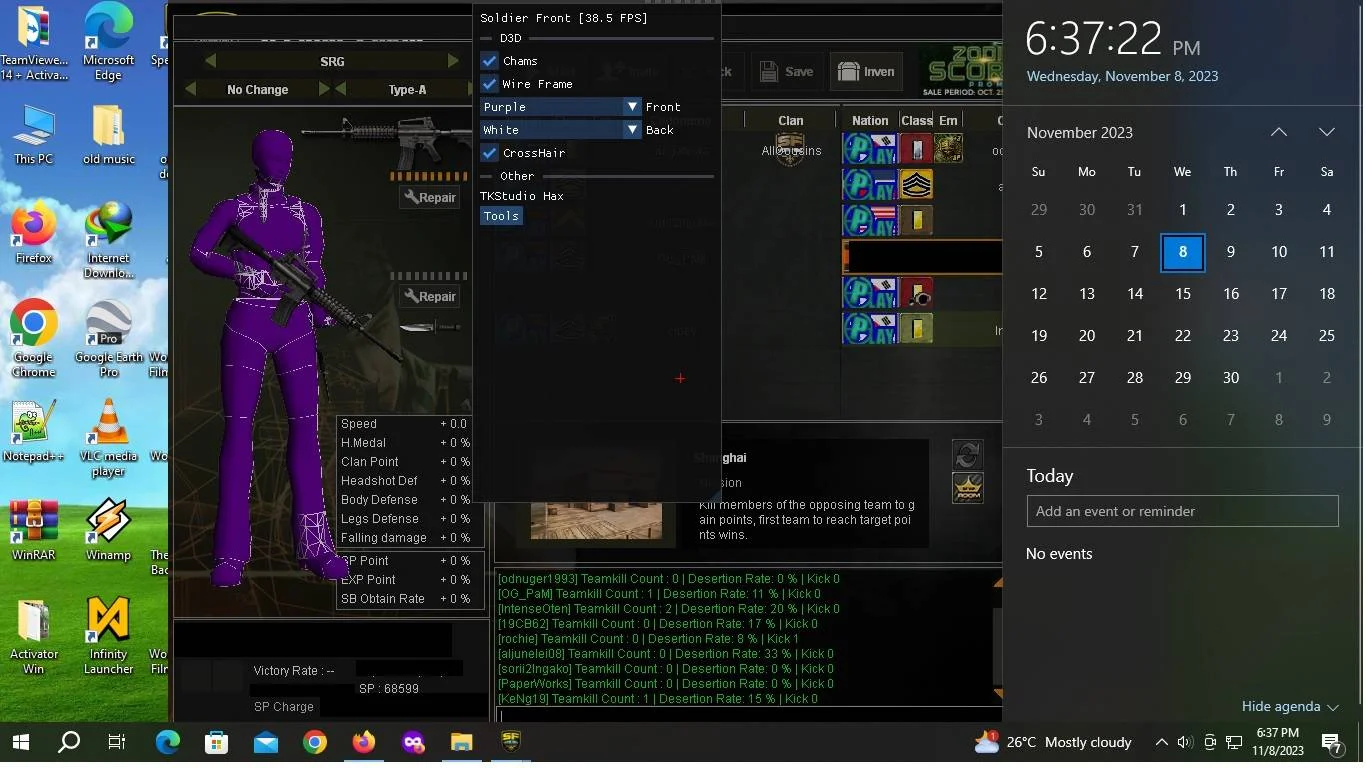Open Activator Win folder icon
The height and width of the screenshot is (768, 1366).
[x=34, y=636]
